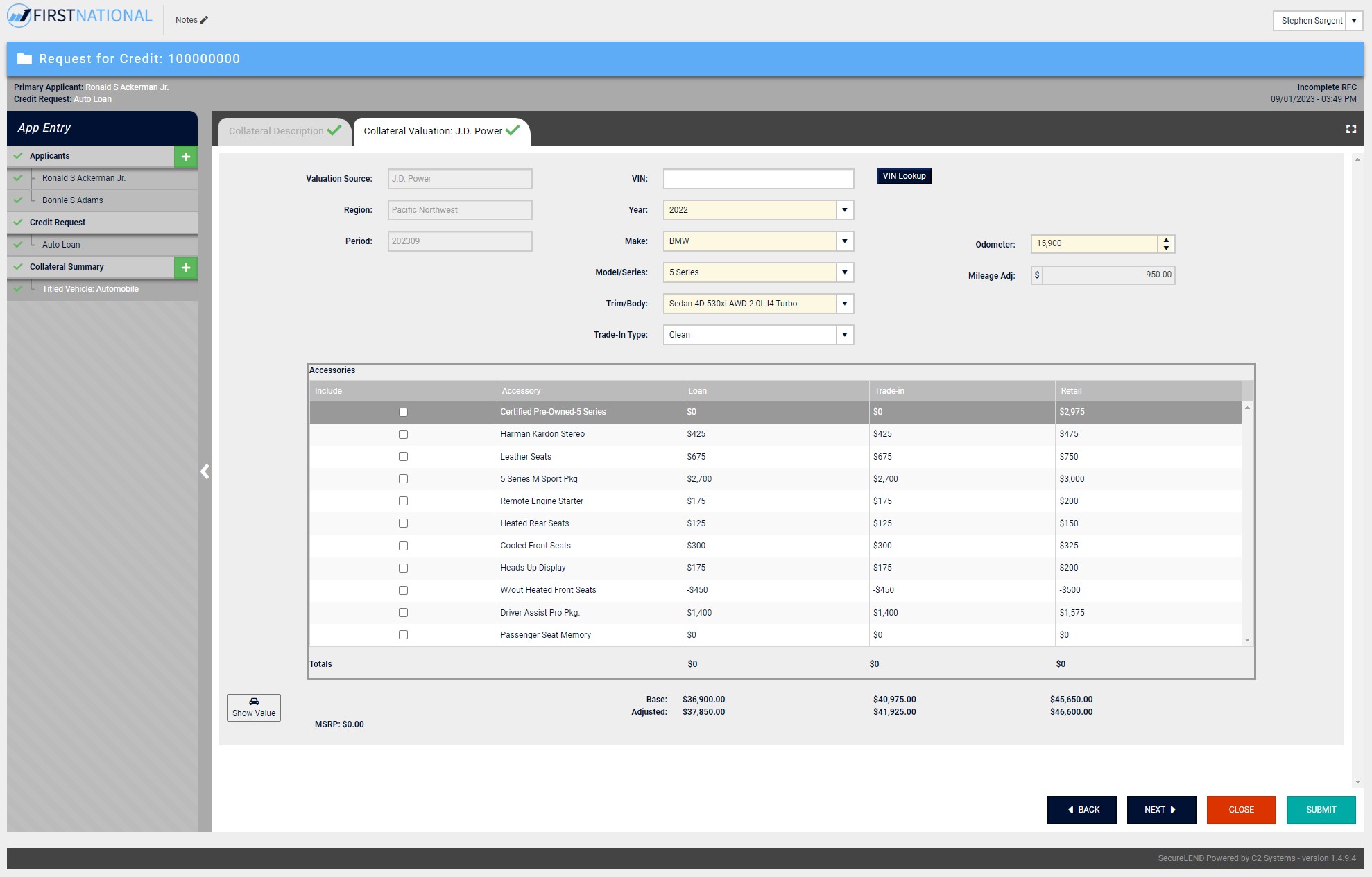Enable the 5 Series M Sport Pkg option
The image size is (1372, 877).
[x=403, y=479]
